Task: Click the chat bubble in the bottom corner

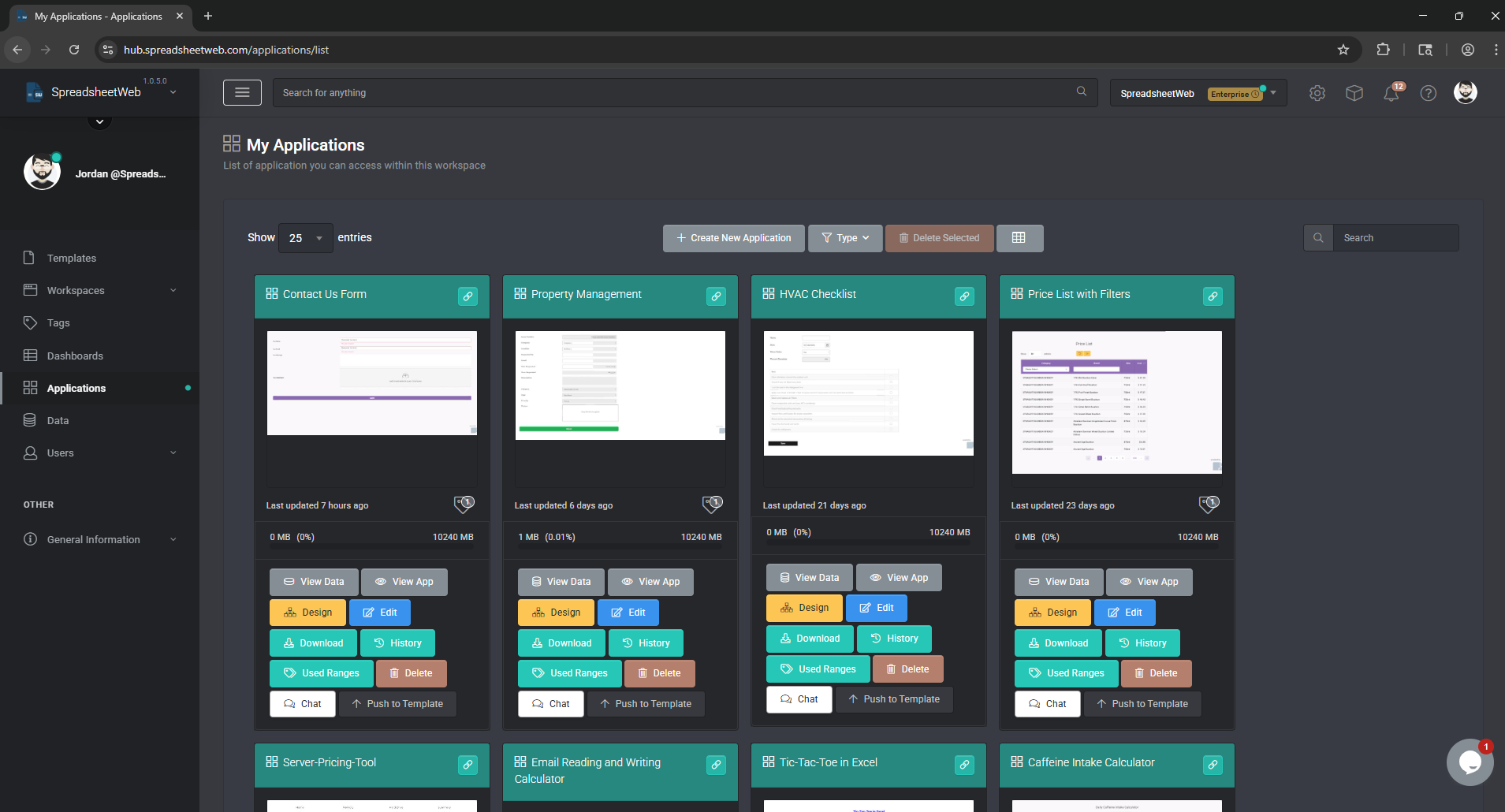Action: click(x=1470, y=762)
